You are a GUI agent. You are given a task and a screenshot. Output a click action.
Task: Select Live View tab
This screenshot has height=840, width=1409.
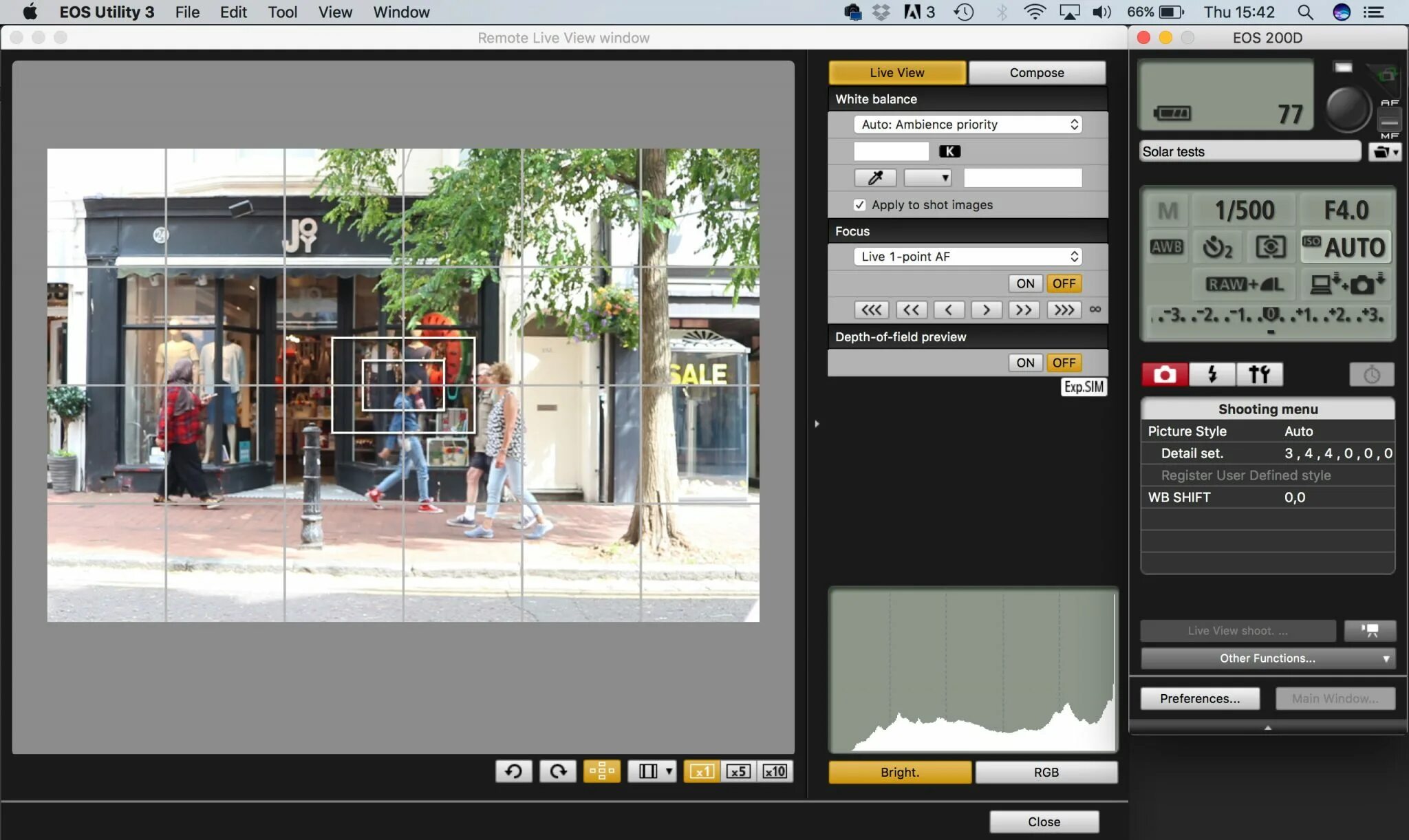click(897, 72)
